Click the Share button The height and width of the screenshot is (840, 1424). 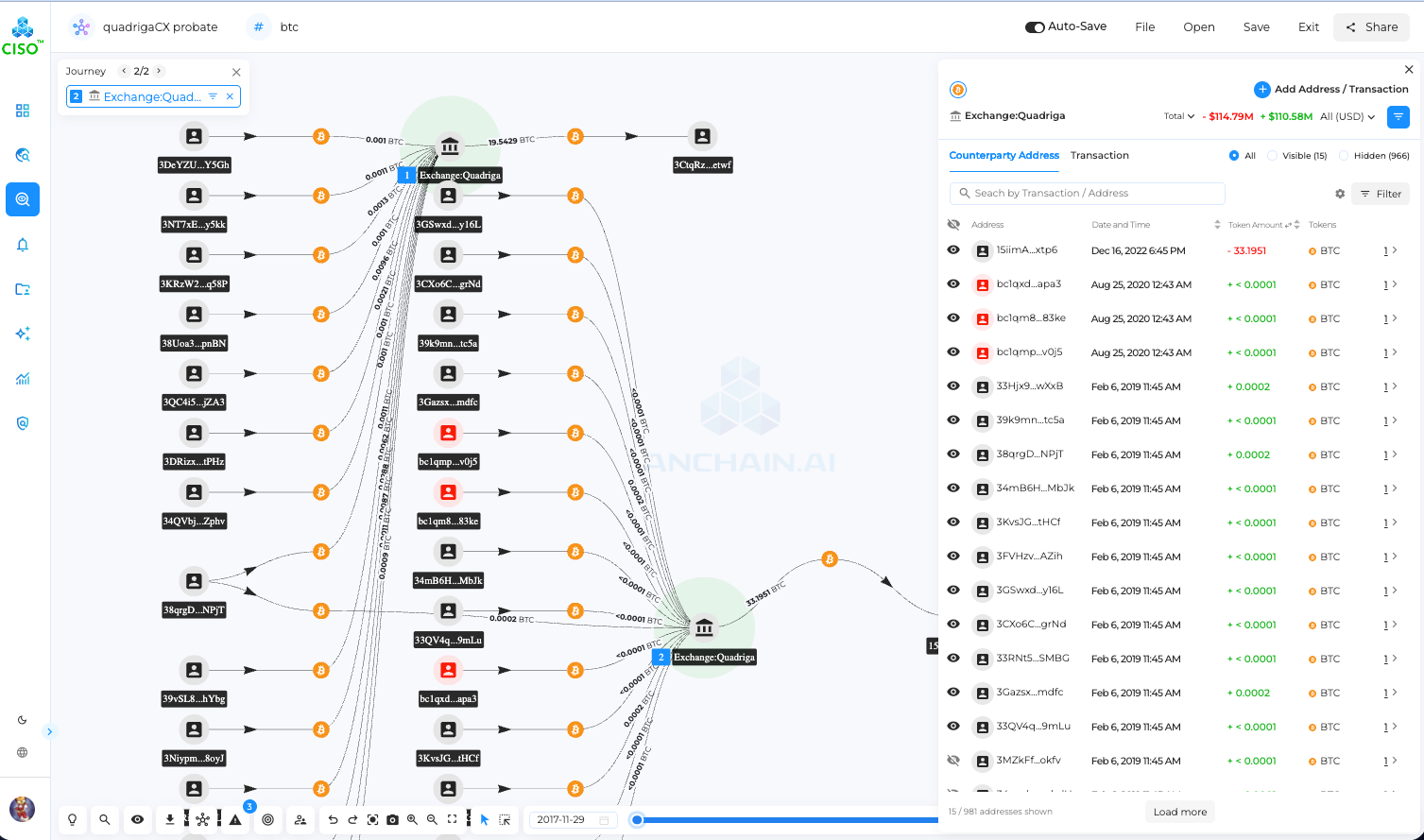point(1371,27)
